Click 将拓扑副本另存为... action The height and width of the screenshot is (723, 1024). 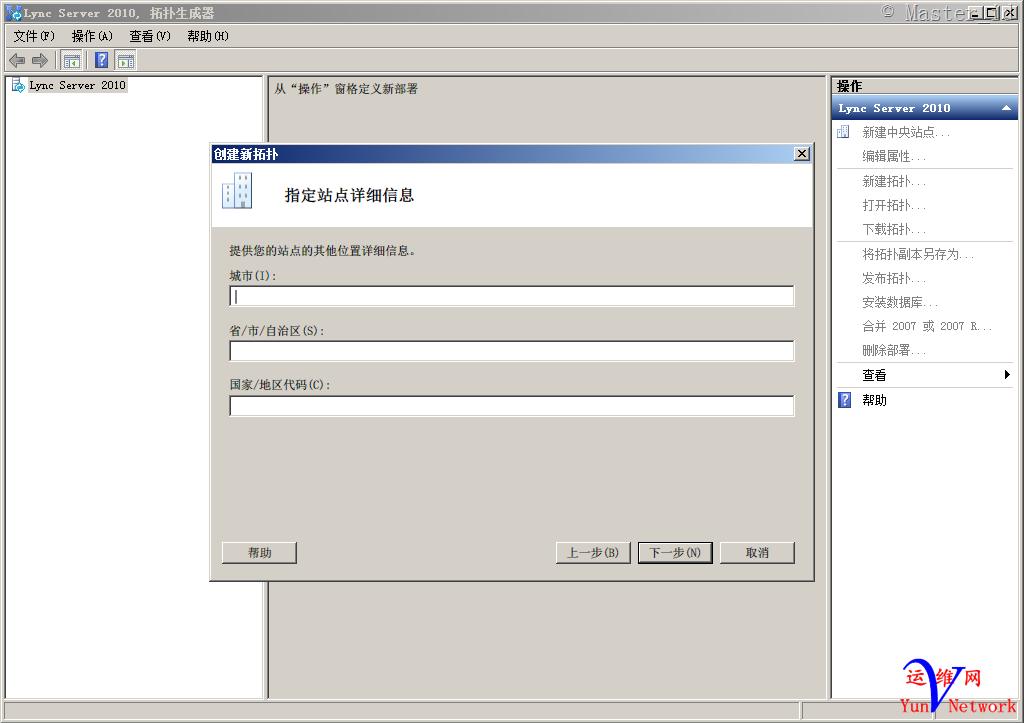click(x=918, y=254)
